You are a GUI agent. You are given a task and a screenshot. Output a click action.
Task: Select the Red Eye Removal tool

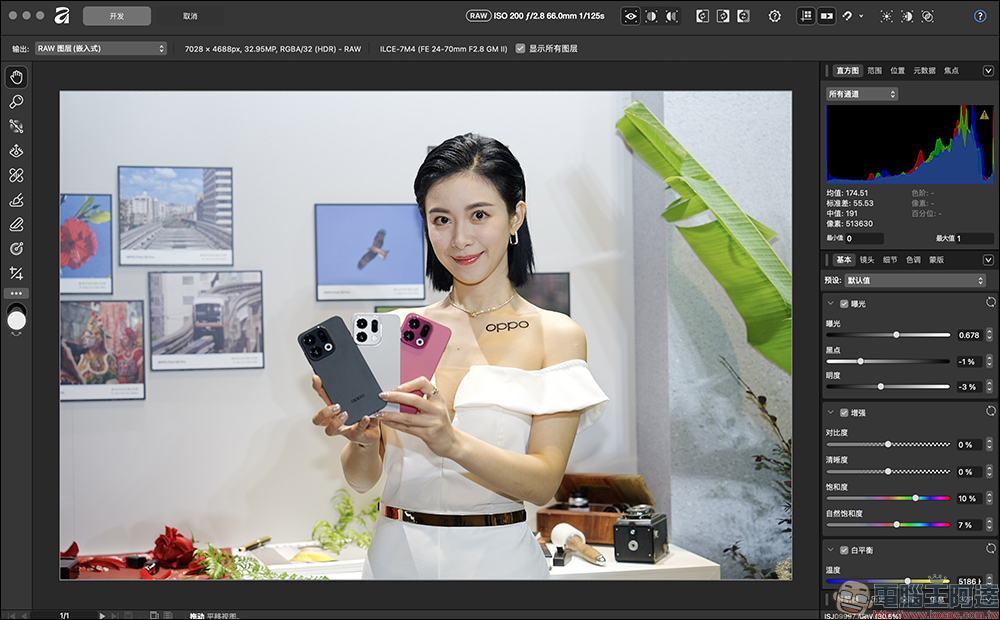point(16,150)
